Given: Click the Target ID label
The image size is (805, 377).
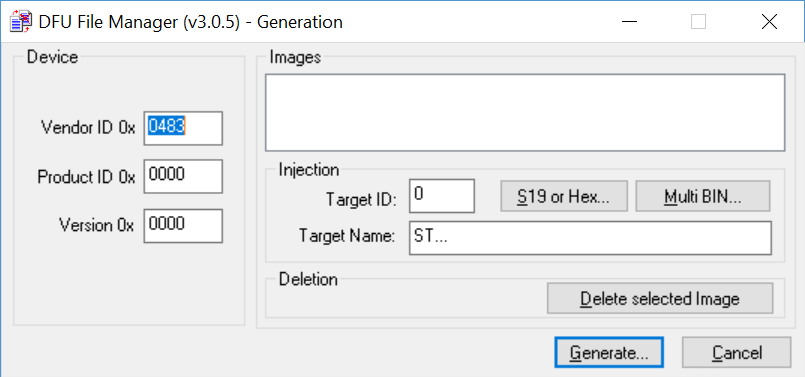Looking at the screenshot, I should 361,200.
